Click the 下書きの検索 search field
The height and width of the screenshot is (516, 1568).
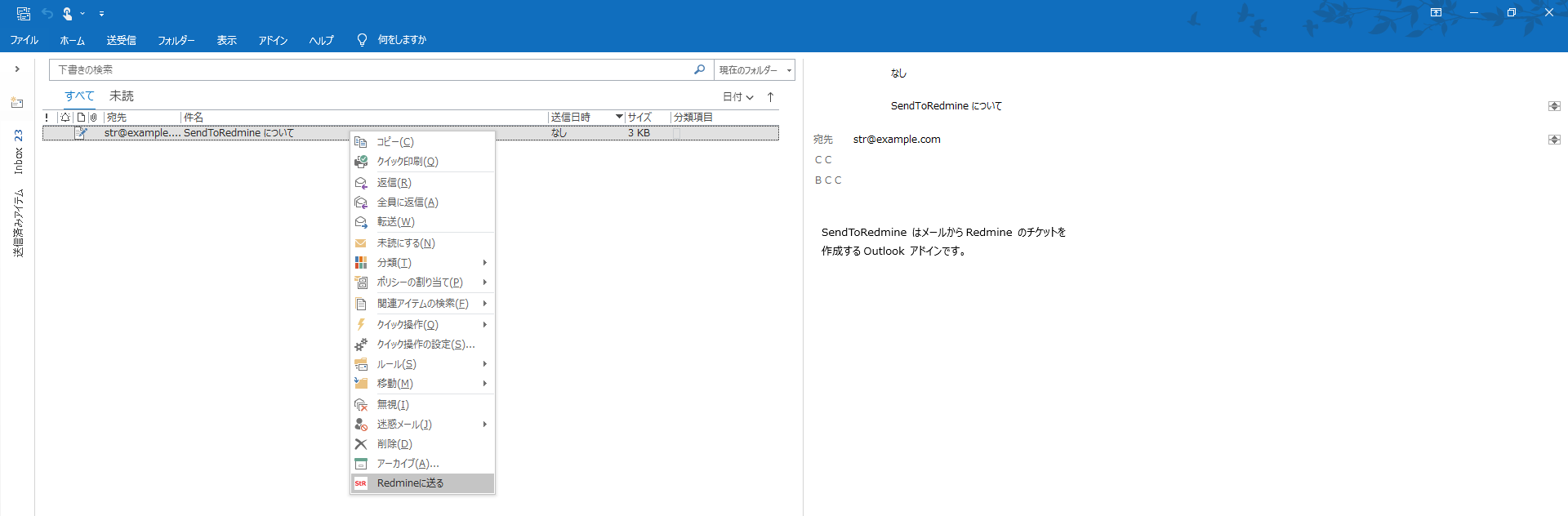(x=371, y=70)
